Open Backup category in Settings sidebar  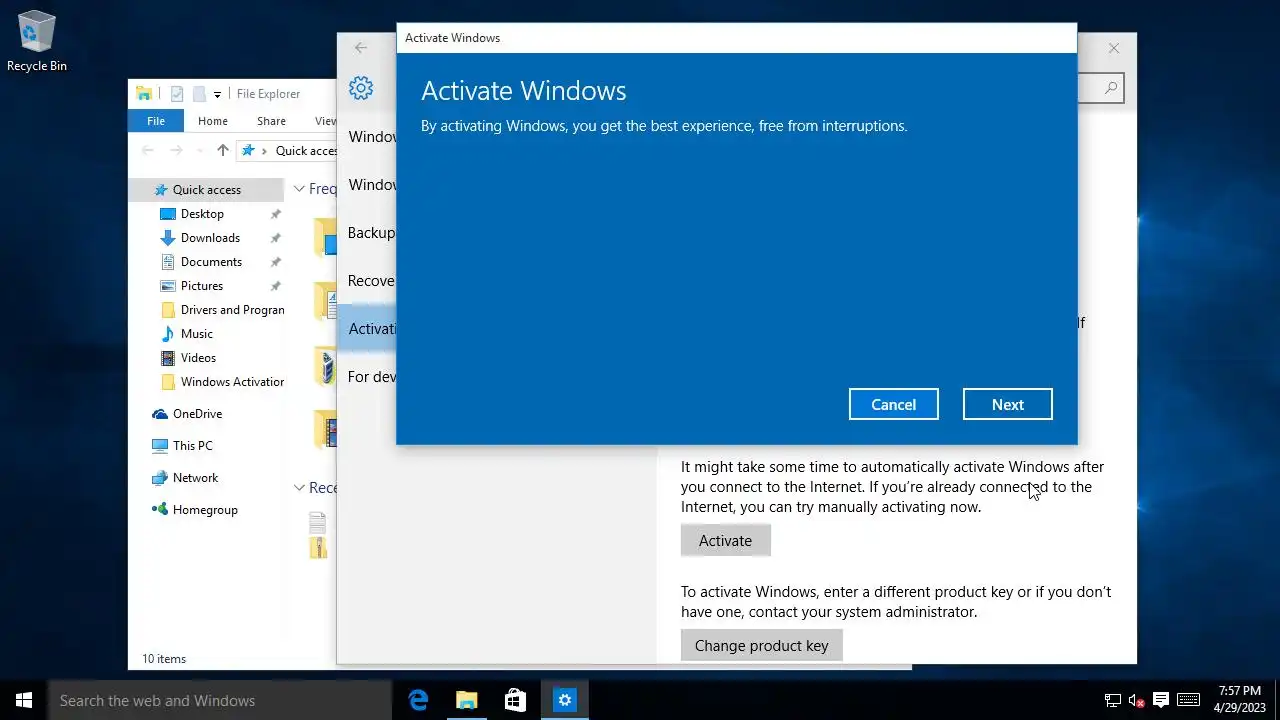pos(367,232)
